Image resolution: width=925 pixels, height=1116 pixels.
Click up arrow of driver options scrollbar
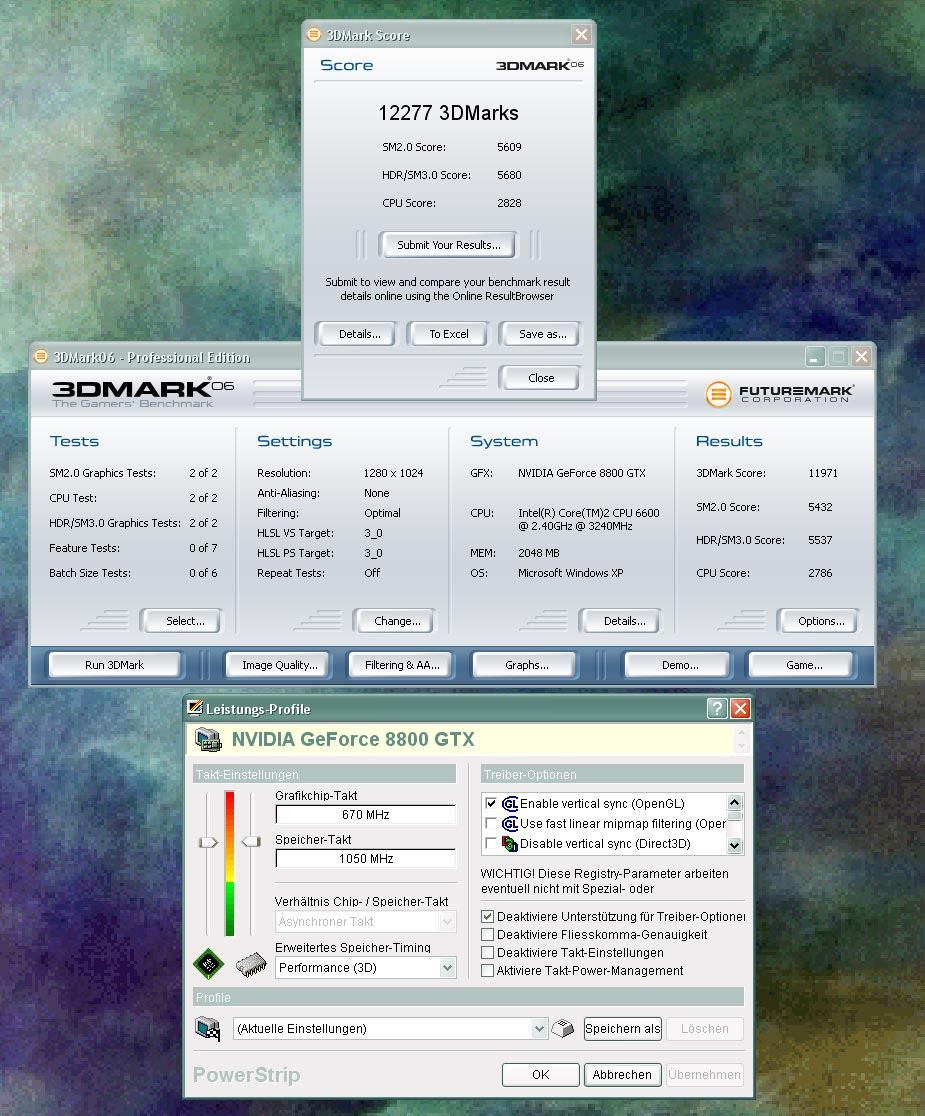735,802
